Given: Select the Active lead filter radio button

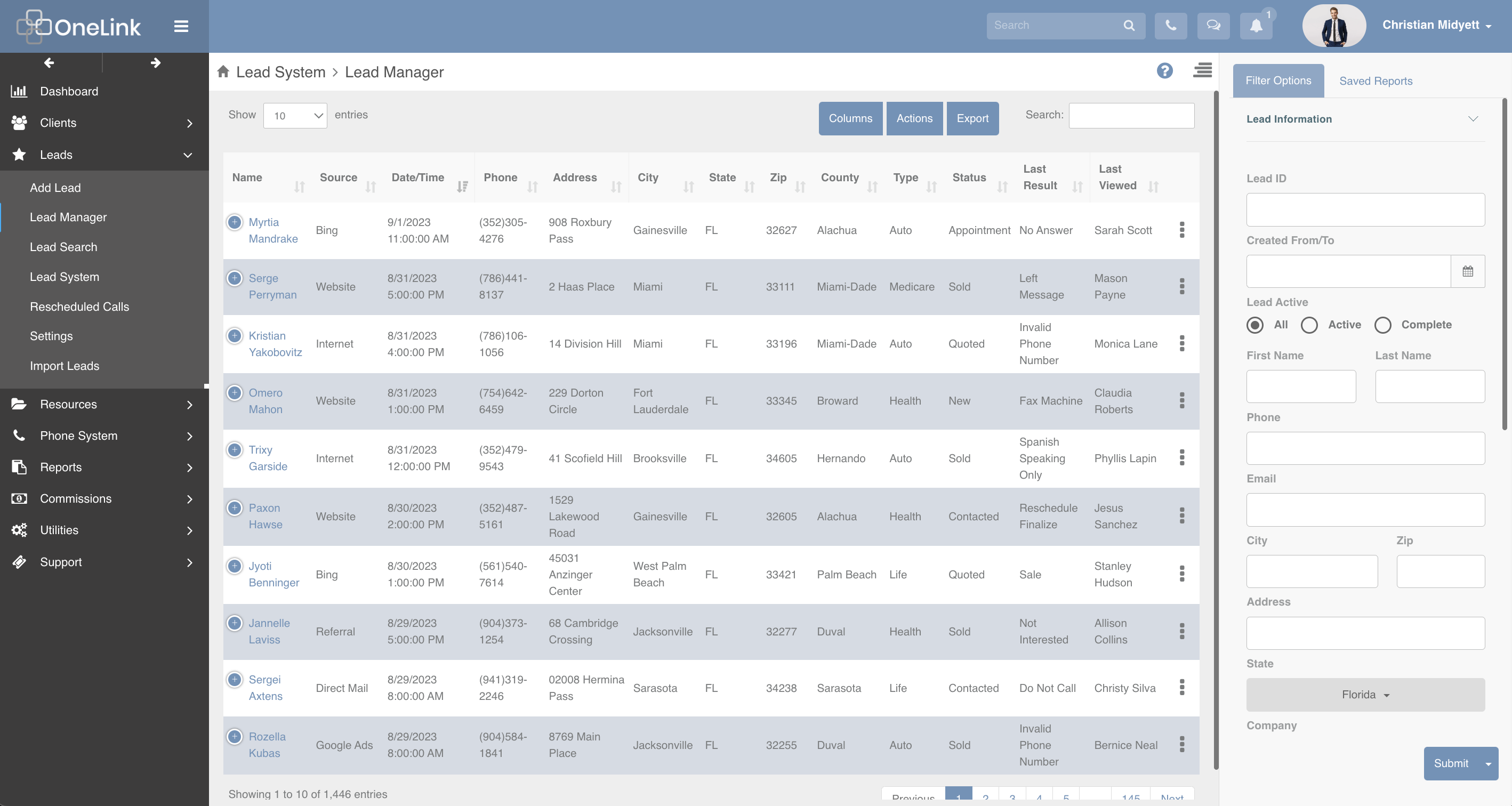Looking at the screenshot, I should [1309, 325].
